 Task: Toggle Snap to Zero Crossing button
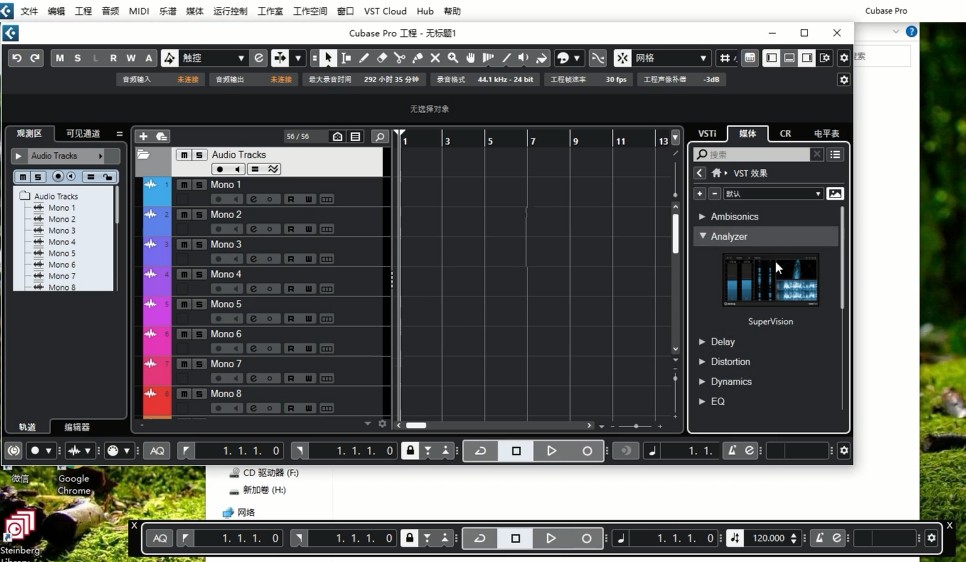(x=598, y=58)
